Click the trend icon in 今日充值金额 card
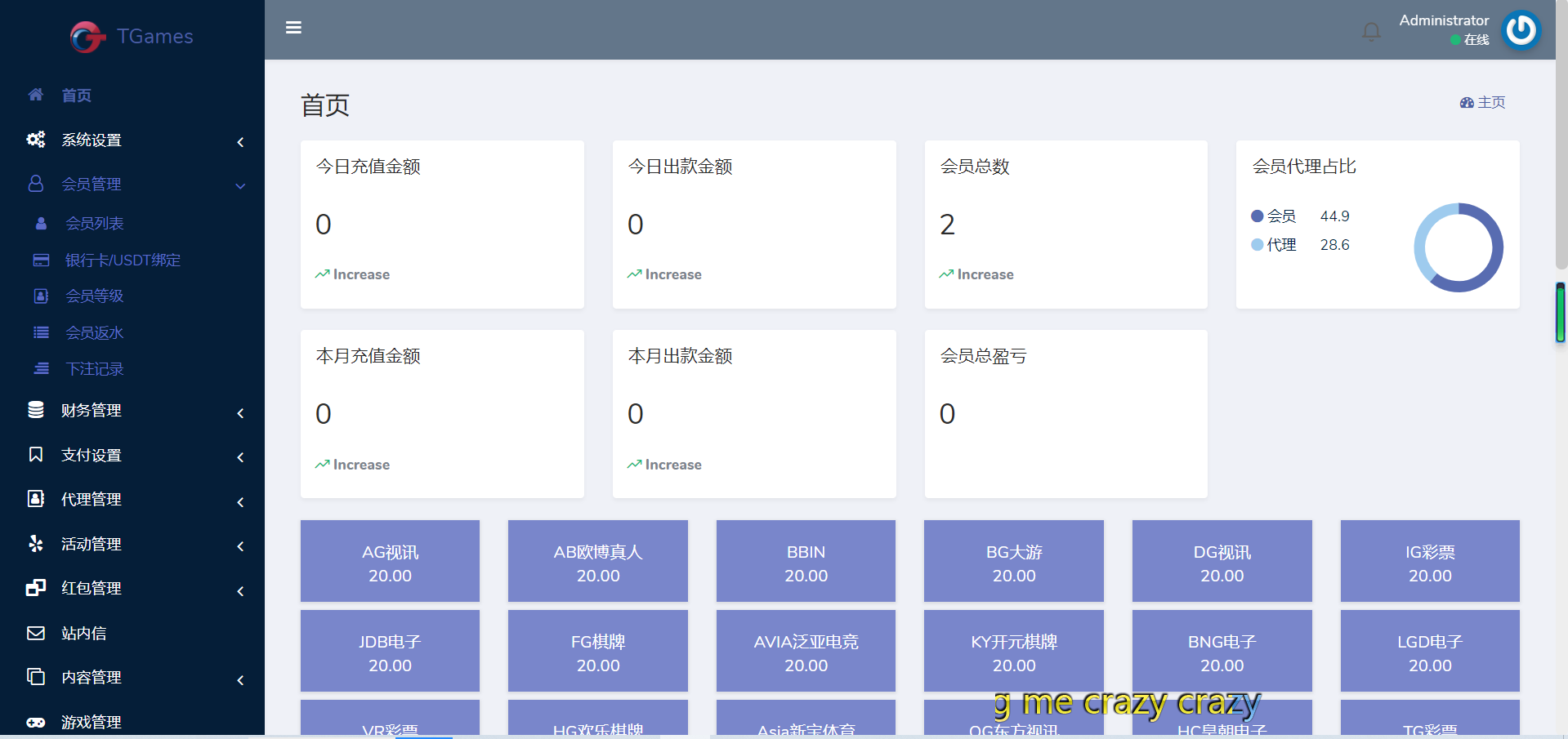This screenshot has width=1568, height=739. point(323,274)
